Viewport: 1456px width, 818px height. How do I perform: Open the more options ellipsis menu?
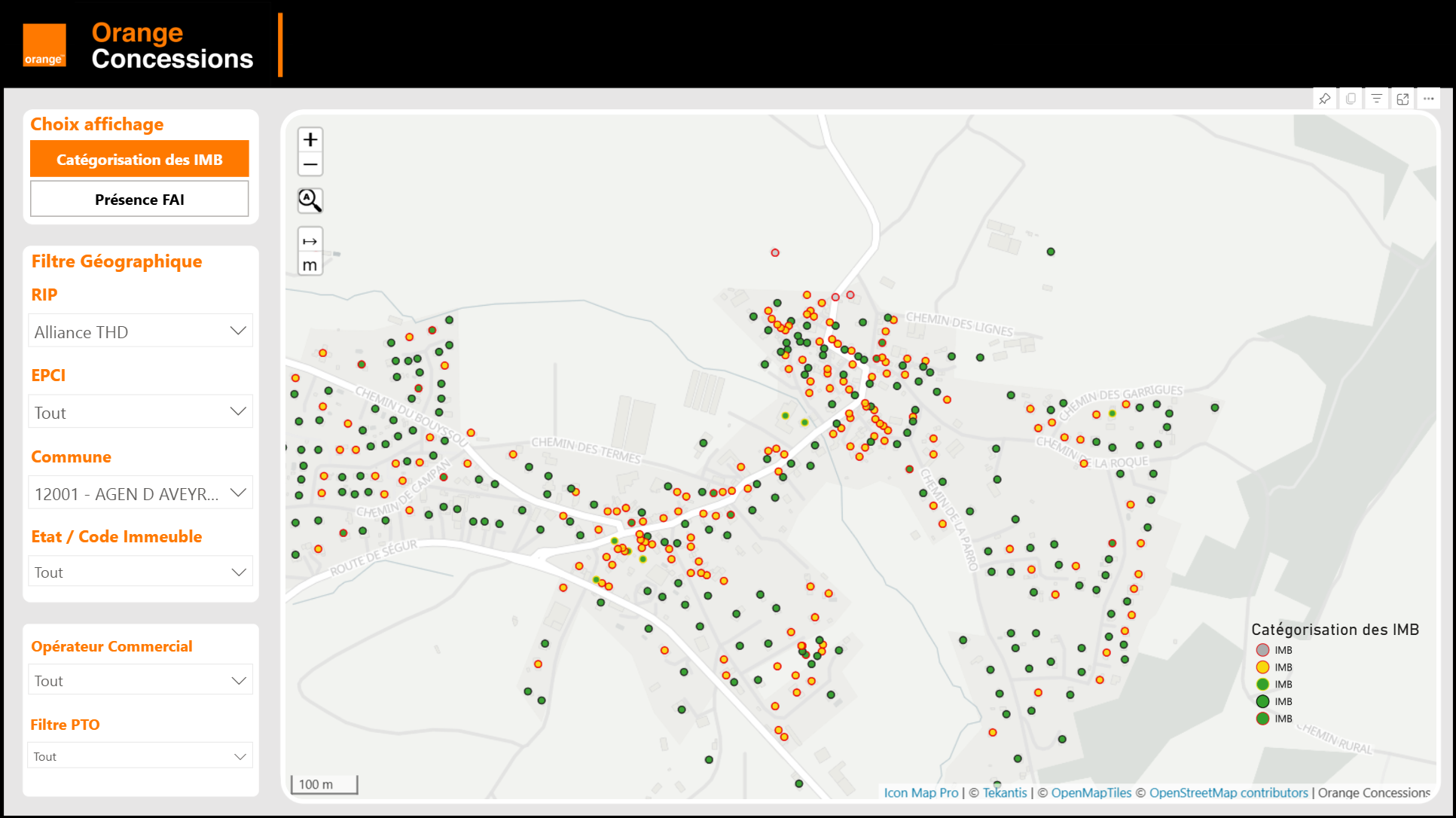point(1429,98)
